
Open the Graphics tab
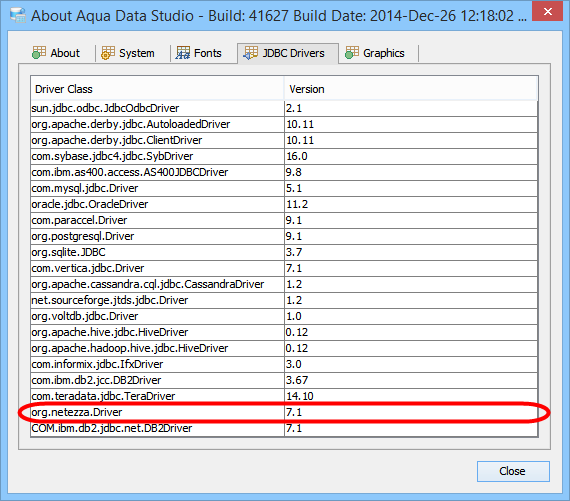[x=375, y=53]
